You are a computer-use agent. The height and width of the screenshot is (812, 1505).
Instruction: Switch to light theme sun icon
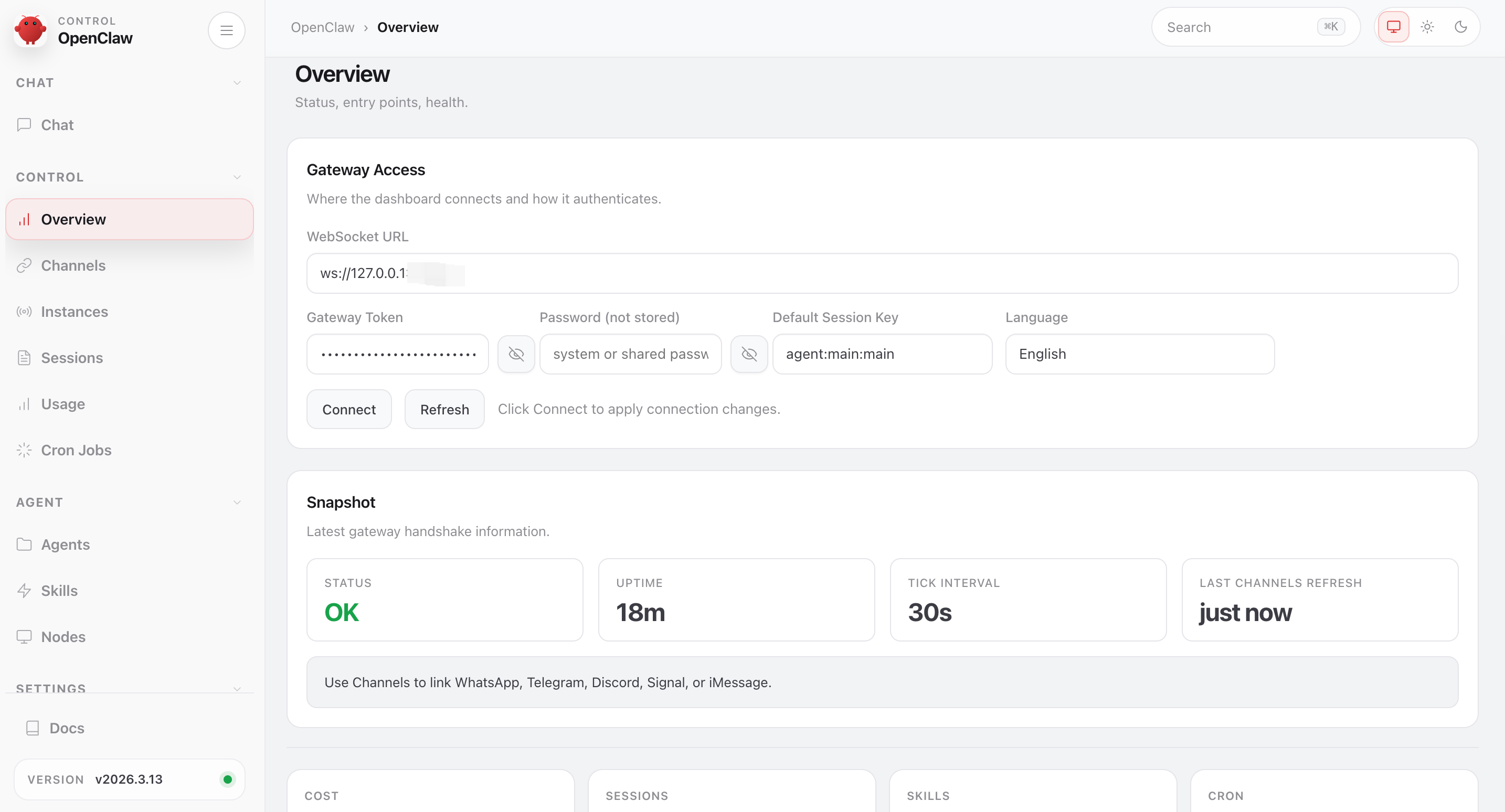tap(1427, 27)
